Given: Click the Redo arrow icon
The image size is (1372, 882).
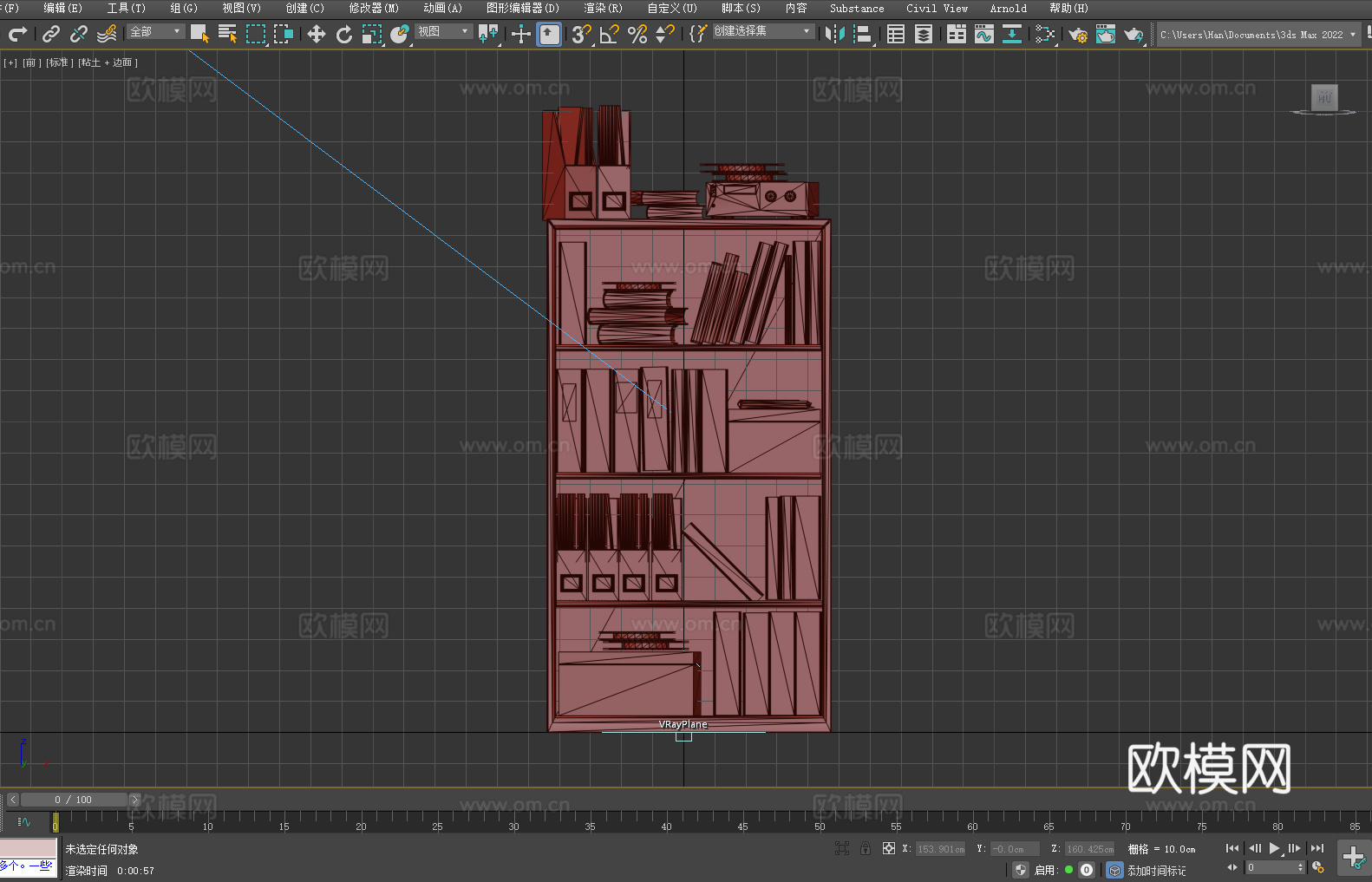Looking at the screenshot, I should pos(17,34).
